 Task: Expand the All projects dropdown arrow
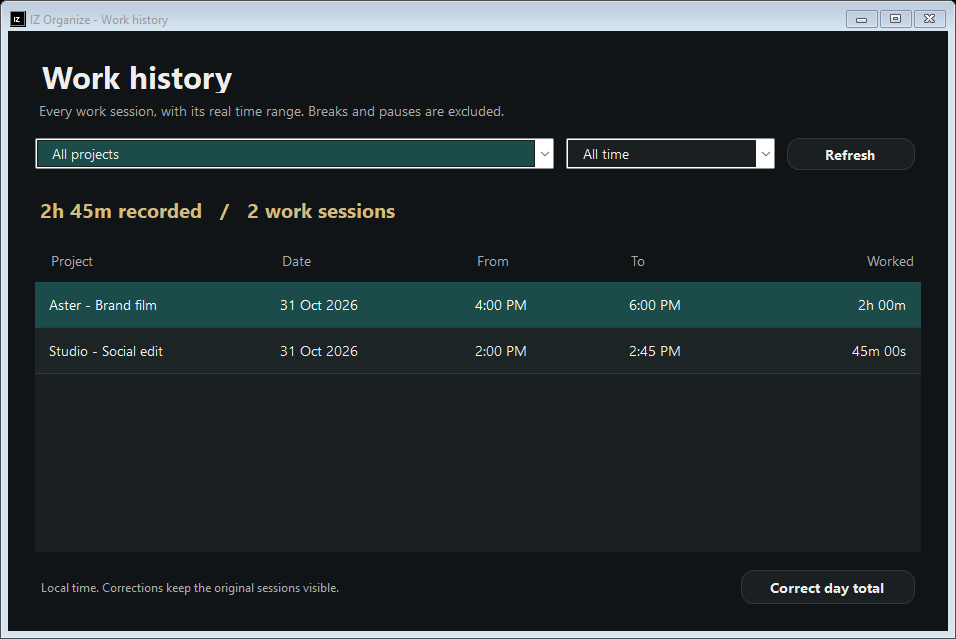(x=544, y=154)
